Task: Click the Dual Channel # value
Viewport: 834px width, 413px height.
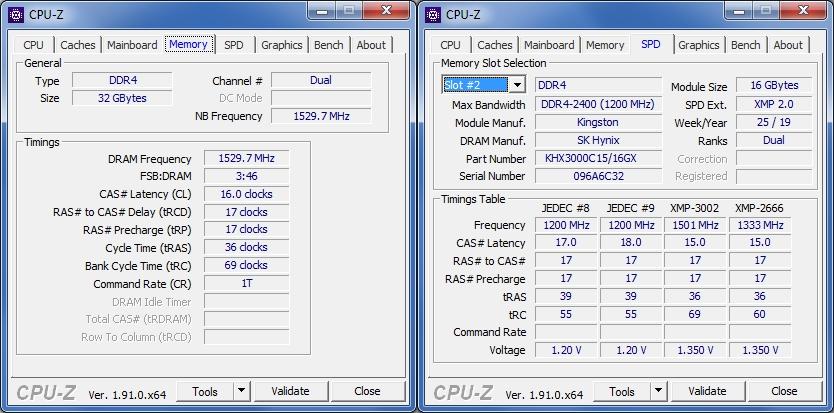Action: [321, 80]
